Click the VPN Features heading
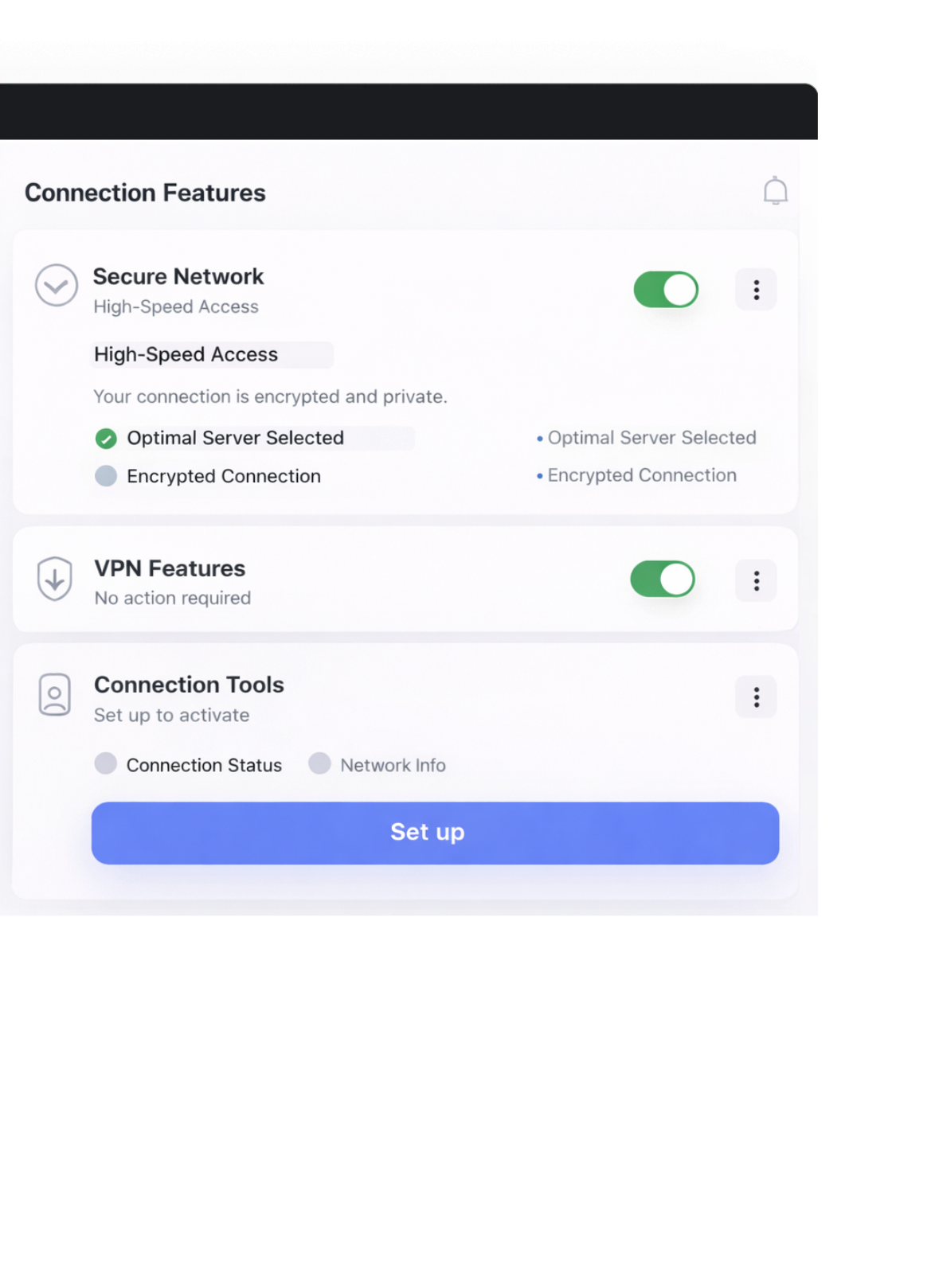This screenshot has height=1288, width=939. [170, 568]
